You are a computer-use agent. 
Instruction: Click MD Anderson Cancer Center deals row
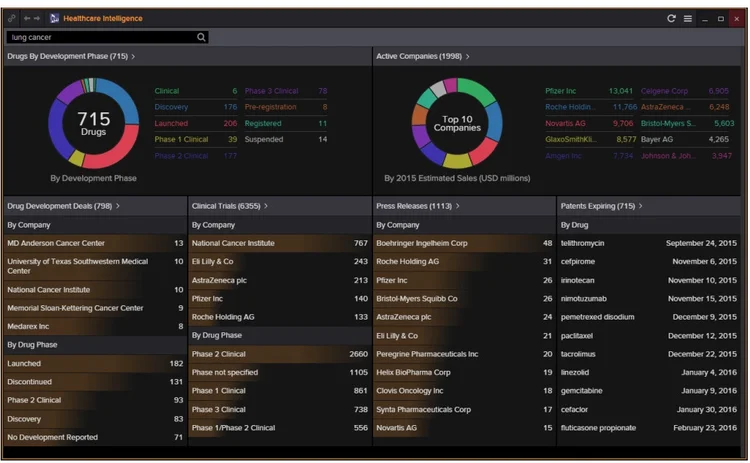95,243
